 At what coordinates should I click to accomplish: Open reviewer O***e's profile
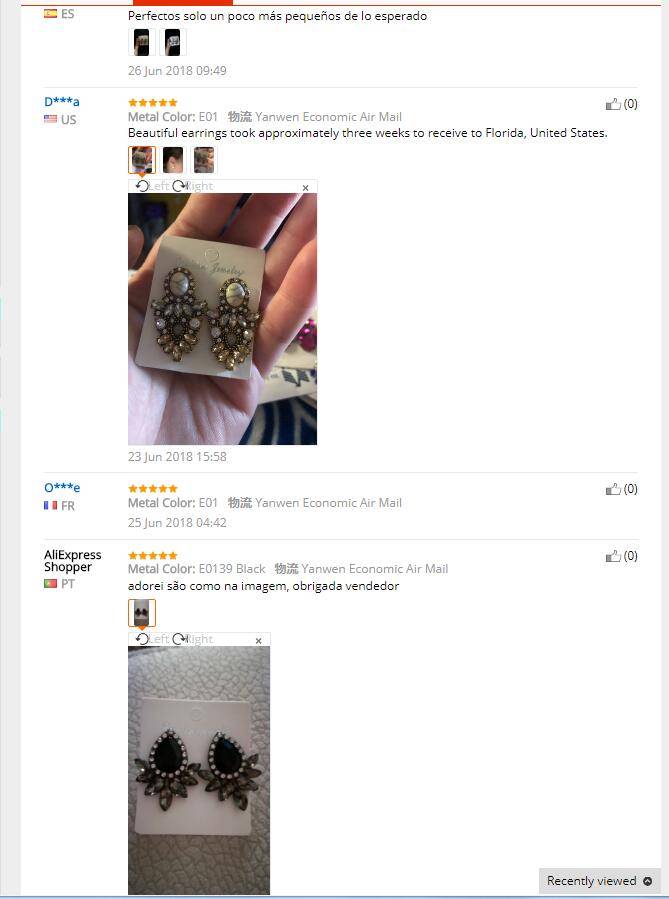point(62,488)
